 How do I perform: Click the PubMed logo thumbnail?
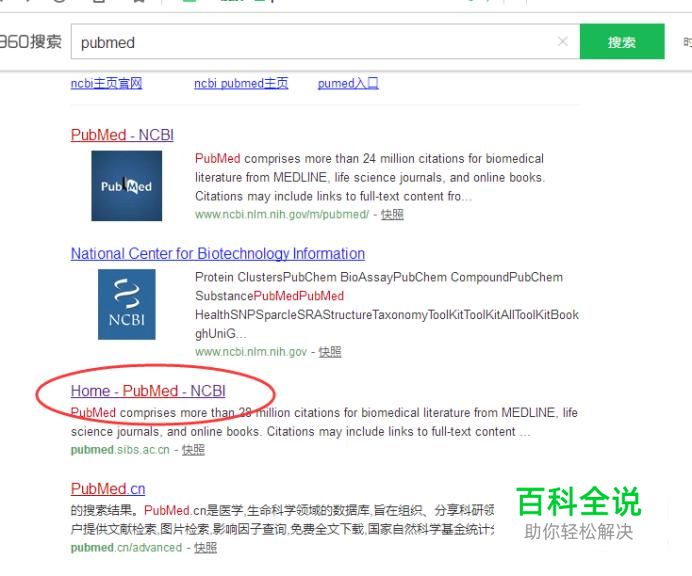[x=127, y=186]
